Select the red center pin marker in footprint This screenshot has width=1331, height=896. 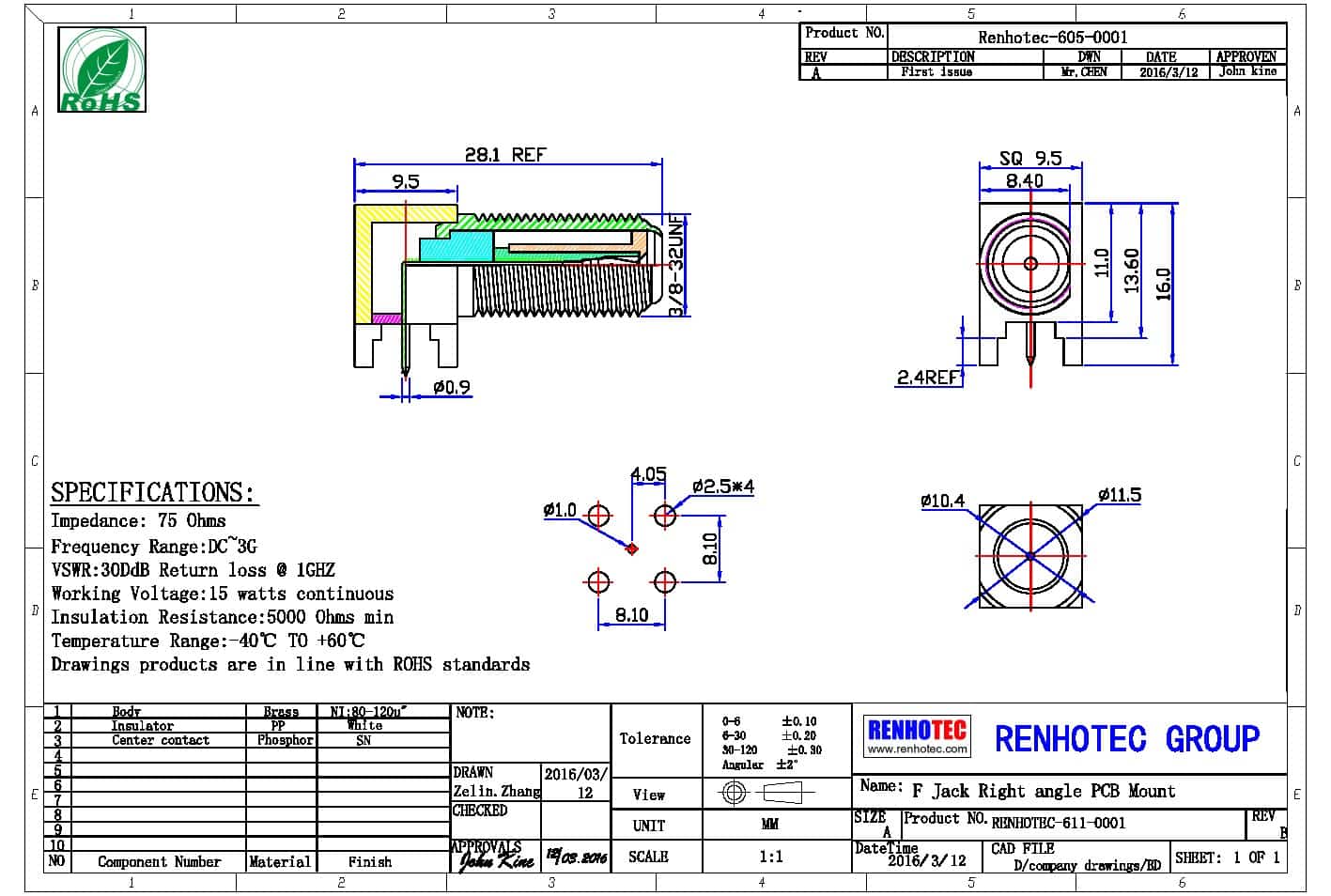click(x=631, y=549)
